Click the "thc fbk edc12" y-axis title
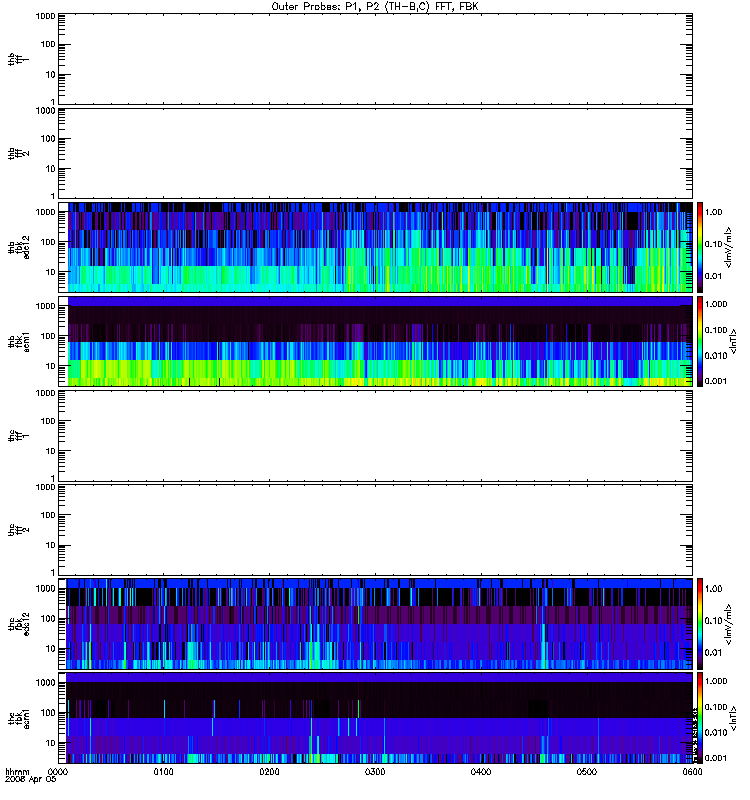This screenshot has height=800, width=750. [x=19, y=623]
